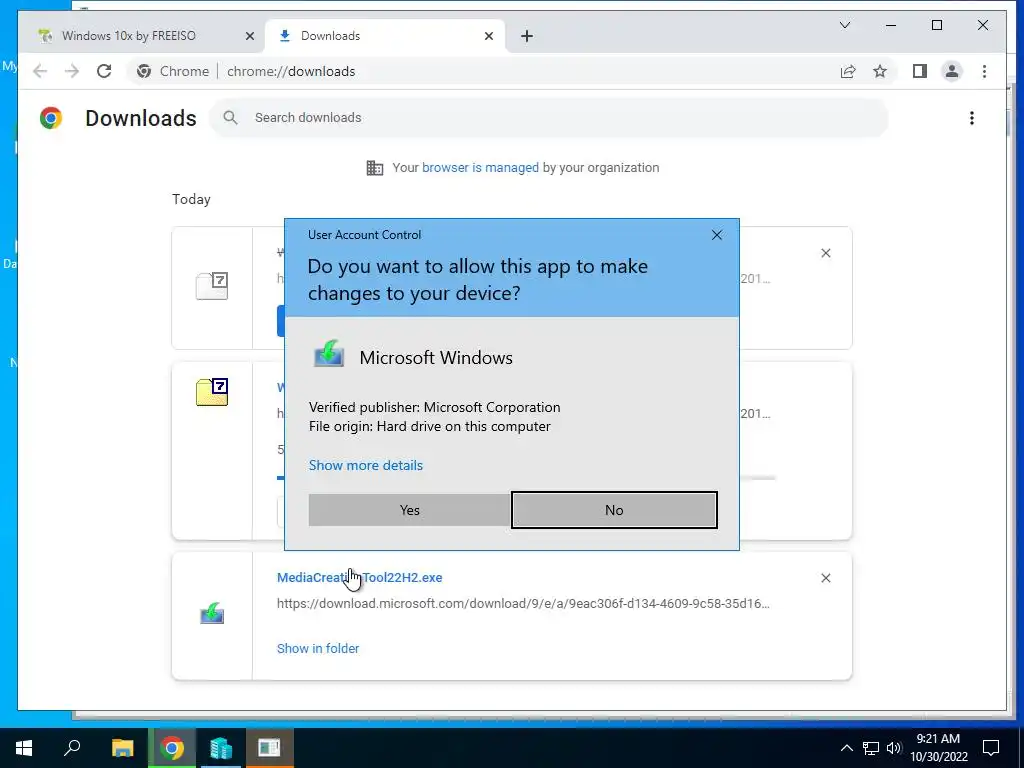This screenshot has height=768, width=1024.
Task: Close the User Account Control dialog
Action: pos(716,235)
